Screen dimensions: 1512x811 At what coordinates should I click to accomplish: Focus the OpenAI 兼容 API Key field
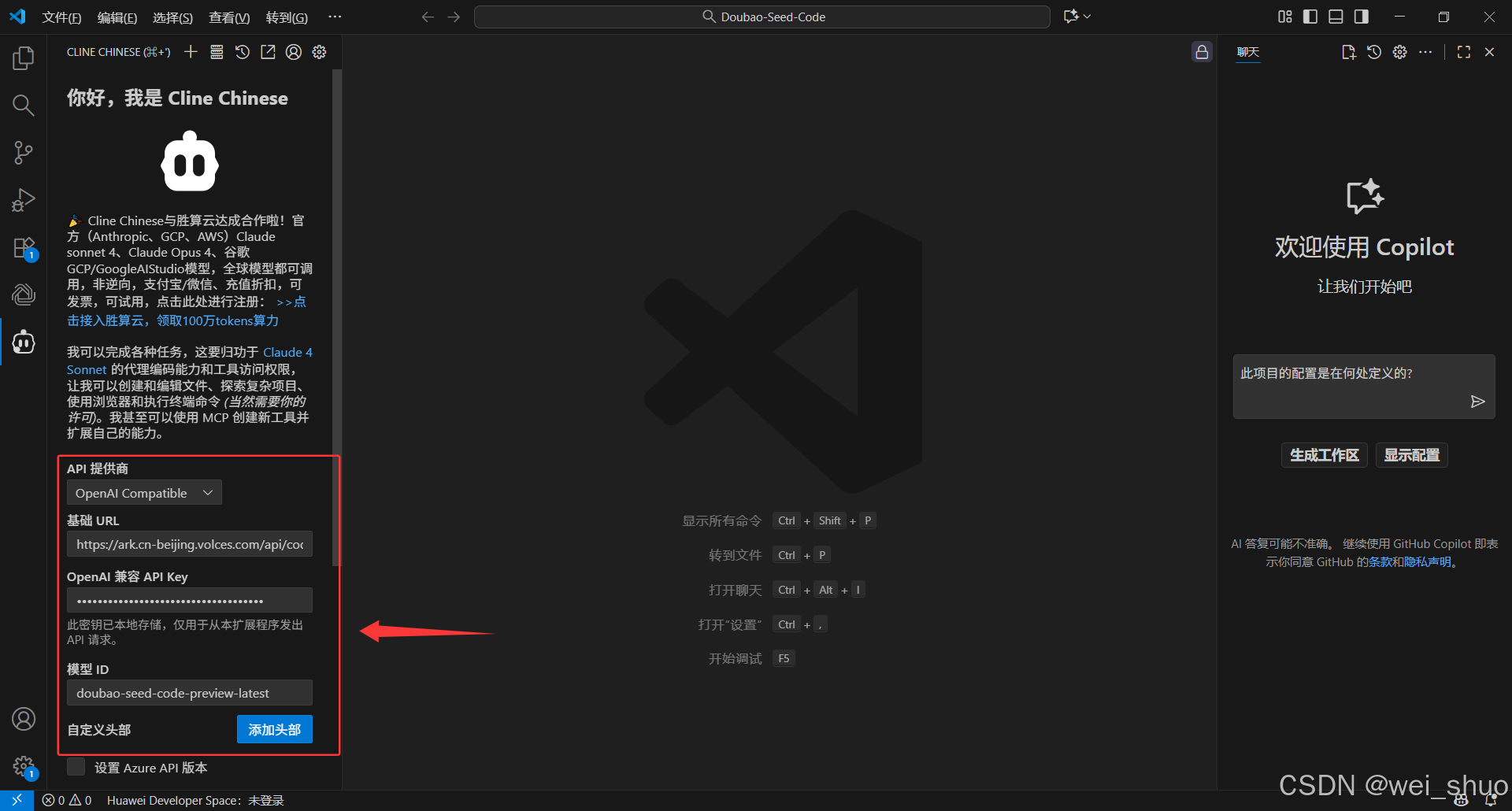coord(190,600)
